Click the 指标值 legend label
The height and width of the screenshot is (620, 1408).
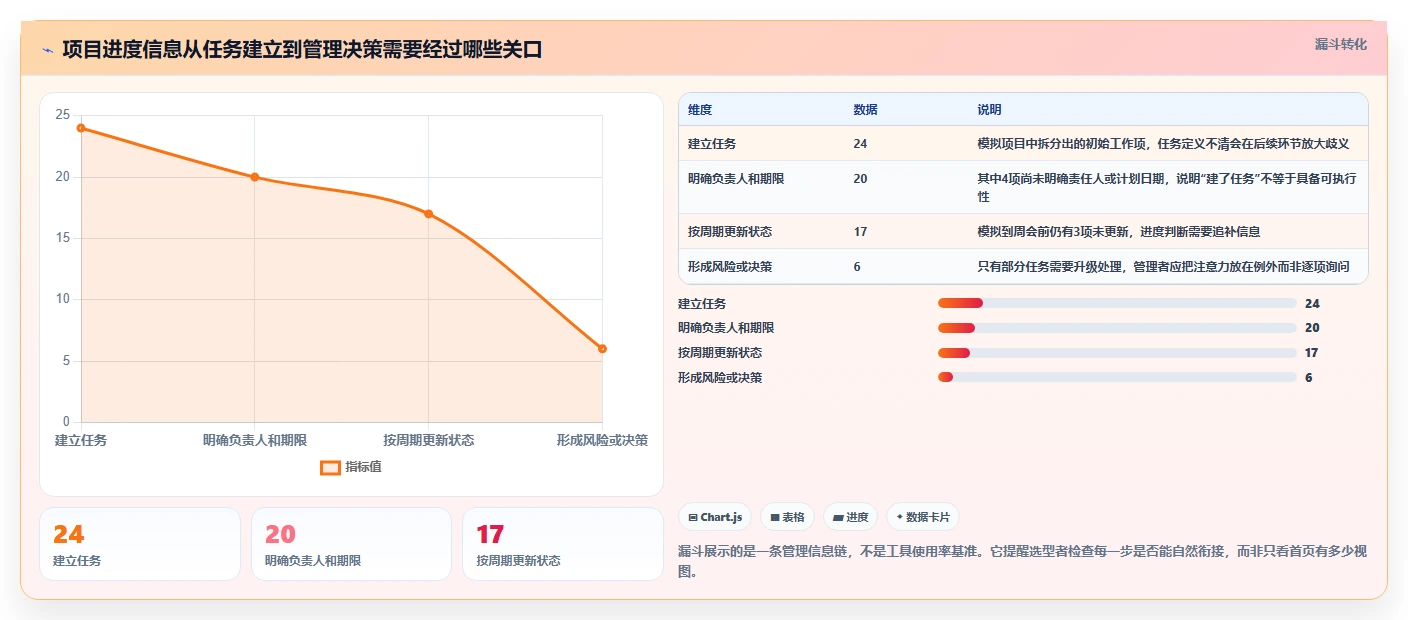click(x=363, y=467)
